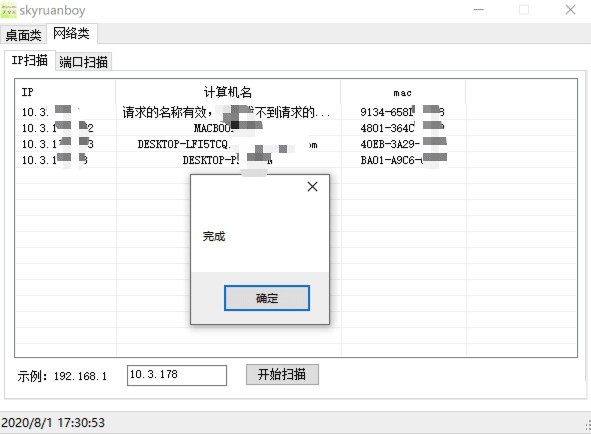The height and width of the screenshot is (434, 591).
Task: Sort by the IP column header
Action: click(65, 92)
